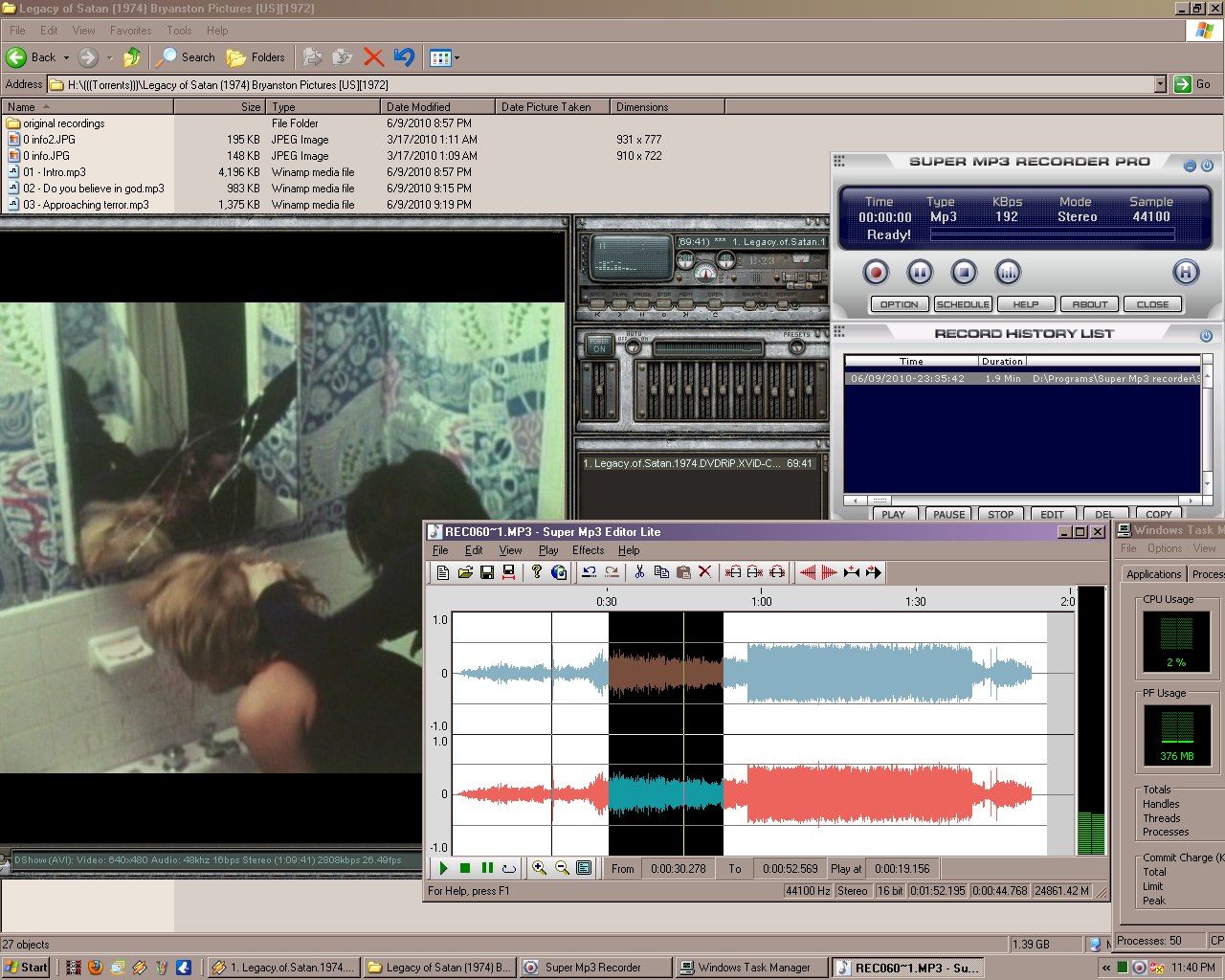Play audio in Mp3 Editor
This screenshot has height=980, width=1225.
[x=443, y=868]
